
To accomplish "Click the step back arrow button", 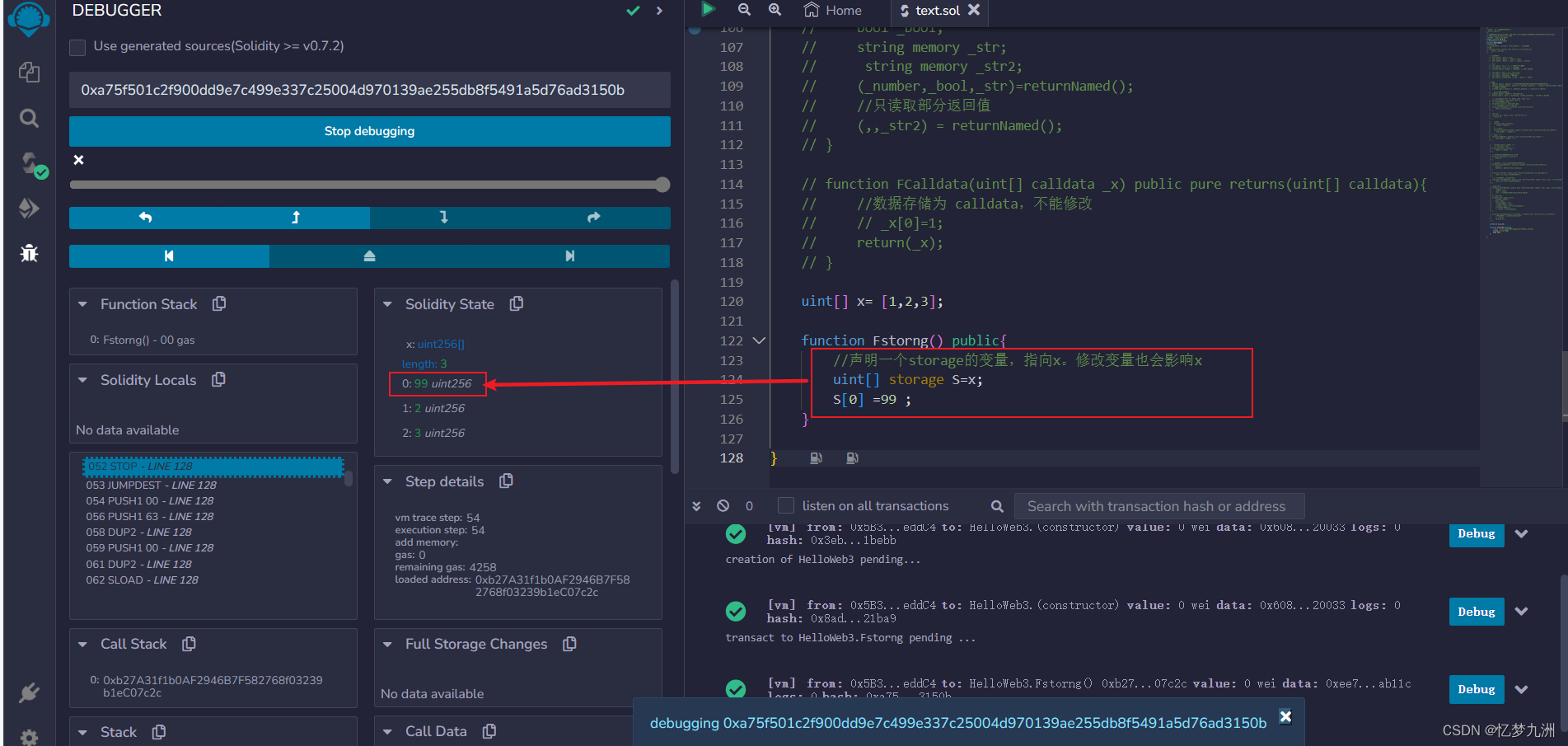I will (x=295, y=218).
